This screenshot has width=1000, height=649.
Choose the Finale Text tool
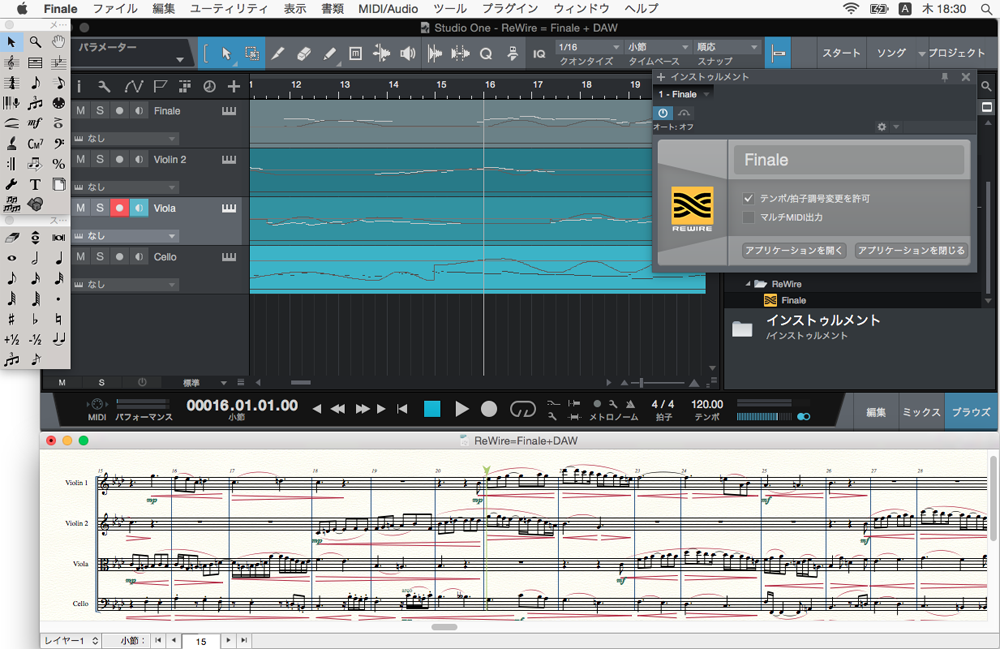click(x=35, y=184)
